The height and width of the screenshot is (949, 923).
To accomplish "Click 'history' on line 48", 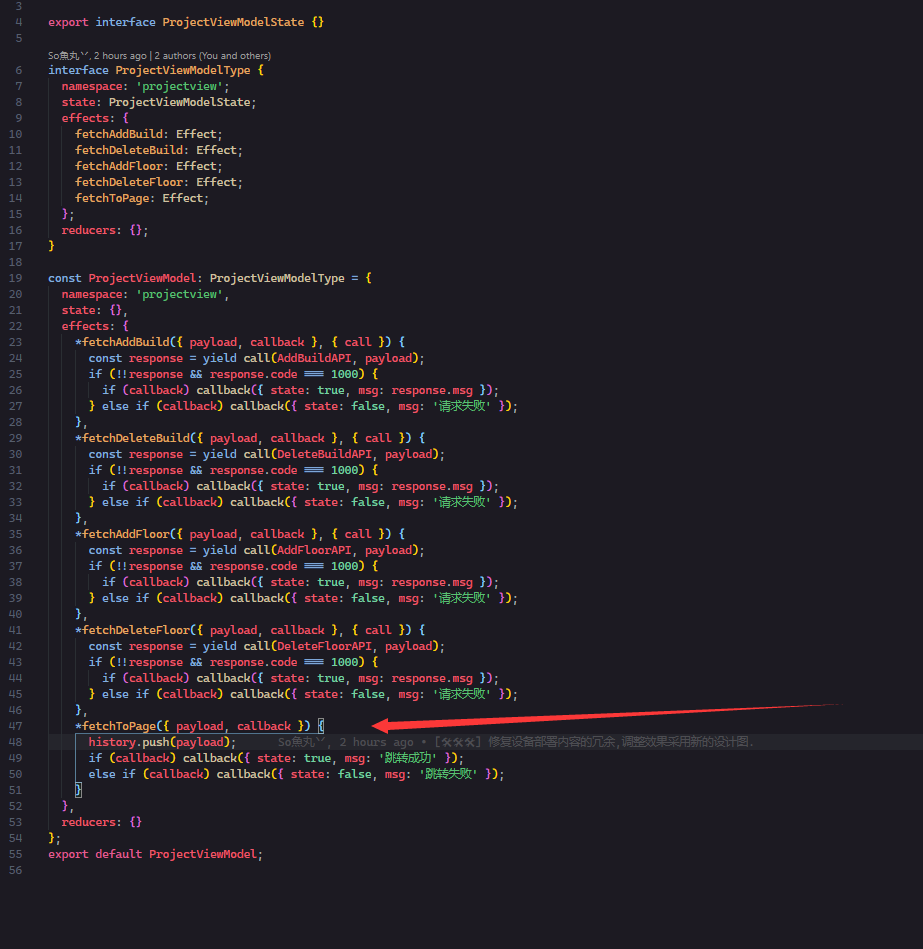I will click(x=113, y=743).
